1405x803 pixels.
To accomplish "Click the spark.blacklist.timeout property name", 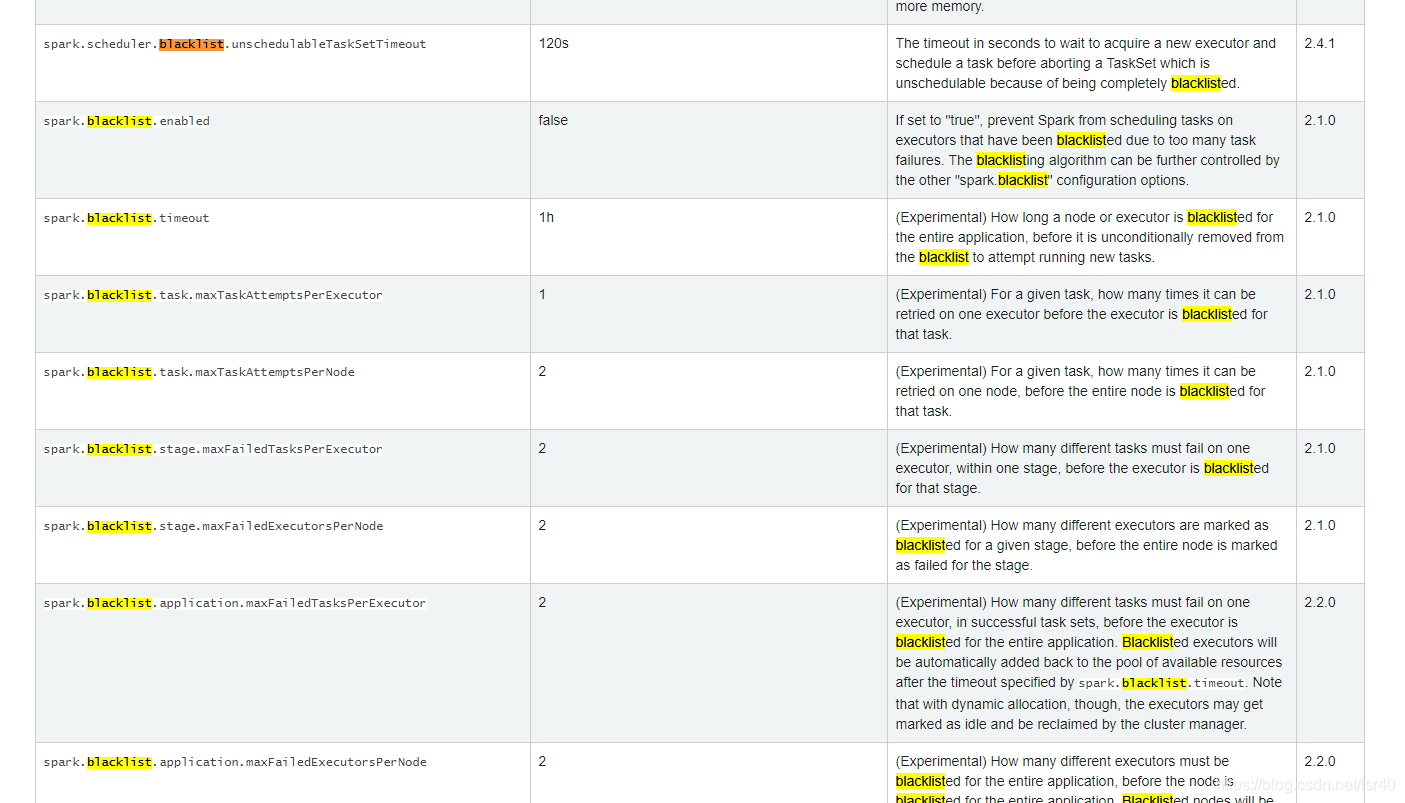I will 127,218.
